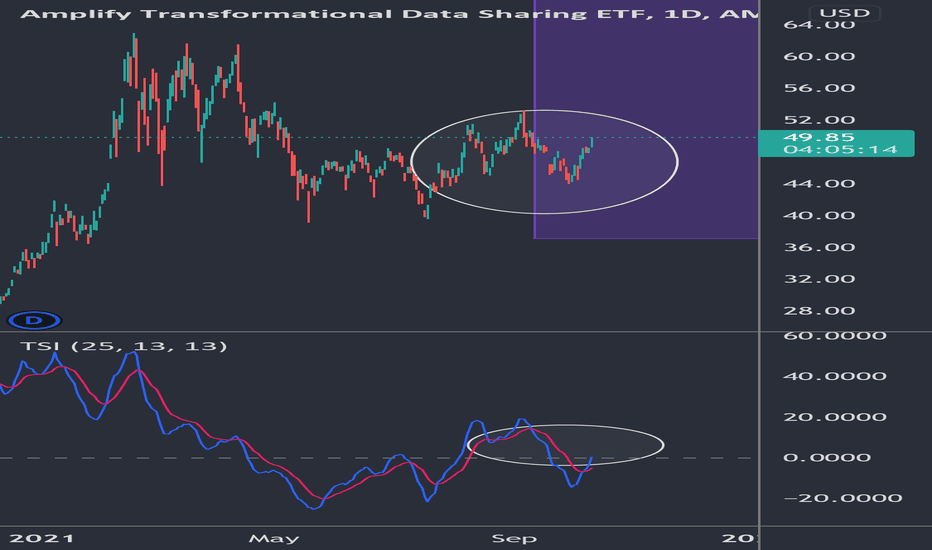Screen dimensions: 932x550
Task: Click the 56.00 price axis label
Action: click(819, 88)
